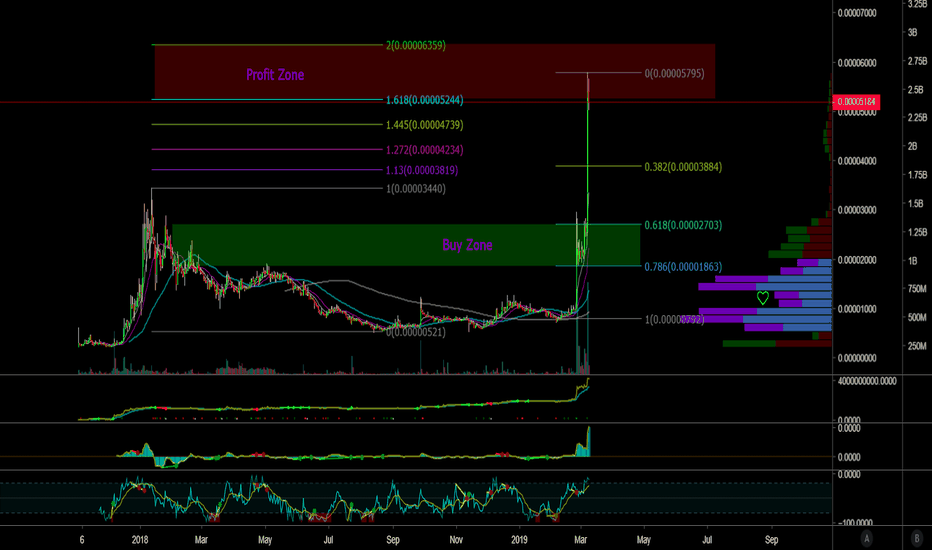
Task: Click volume scale value 1.25B
Action: pos(917,232)
